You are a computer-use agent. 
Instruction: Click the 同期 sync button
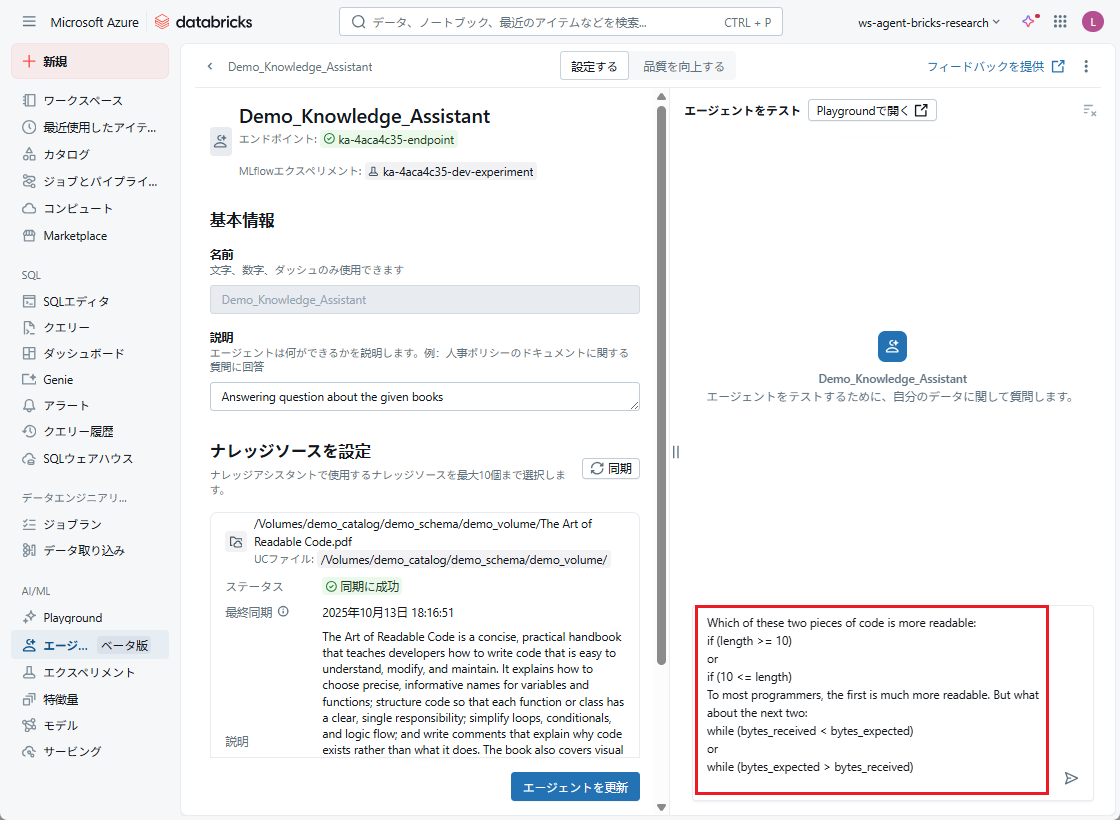point(611,469)
